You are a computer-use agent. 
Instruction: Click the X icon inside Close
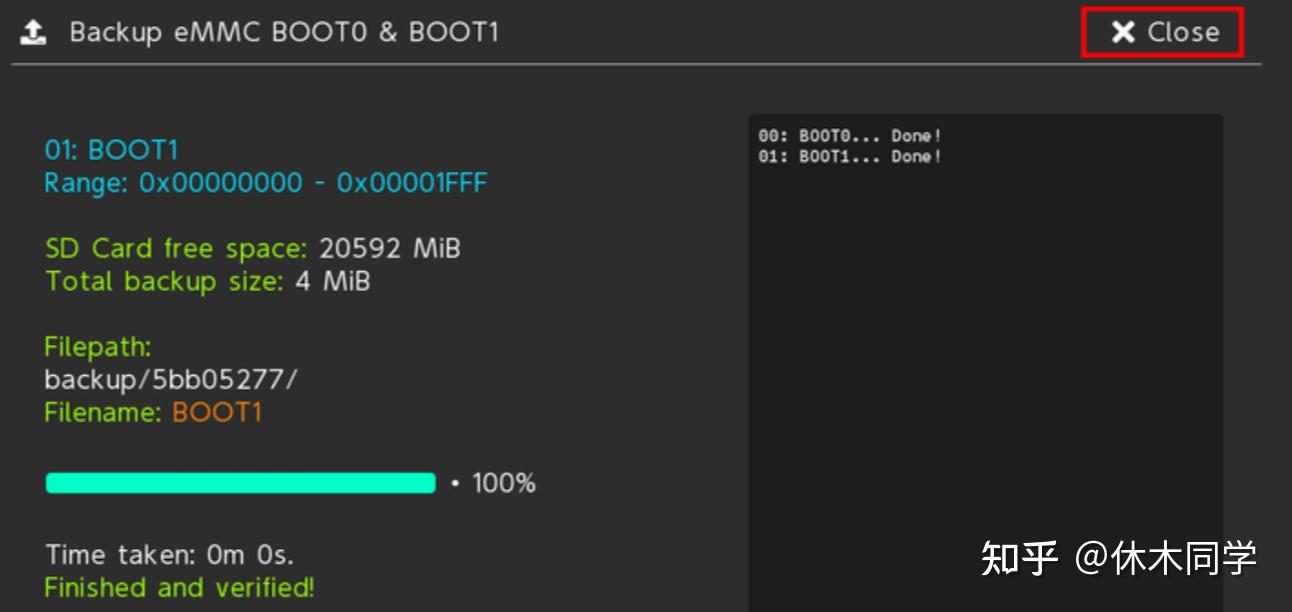pyautogui.click(x=1124, y=32)
